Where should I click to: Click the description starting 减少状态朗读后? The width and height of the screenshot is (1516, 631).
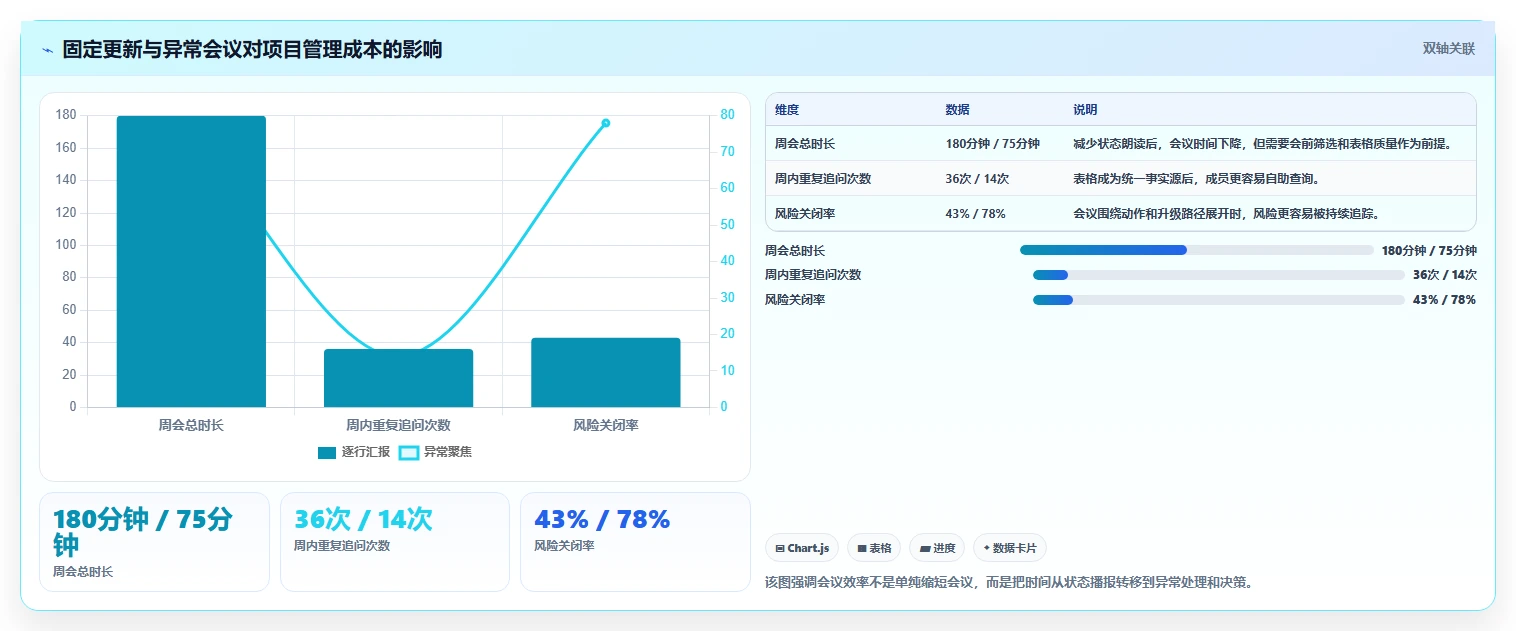[1262, 144]
